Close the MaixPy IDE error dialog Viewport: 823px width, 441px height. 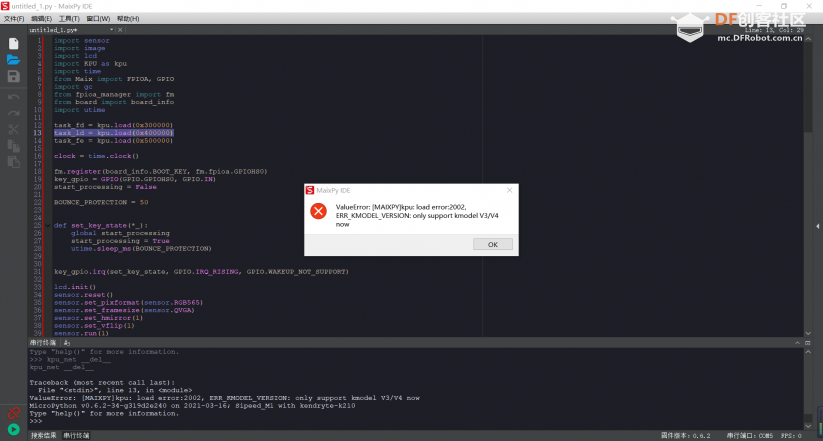point(509,190)
